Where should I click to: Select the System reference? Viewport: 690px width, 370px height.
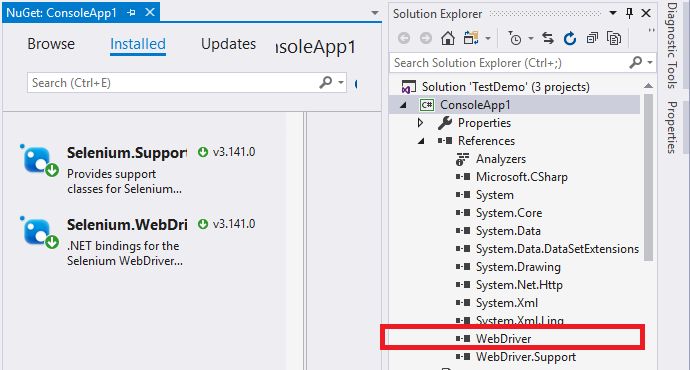[x=495, y=195]
